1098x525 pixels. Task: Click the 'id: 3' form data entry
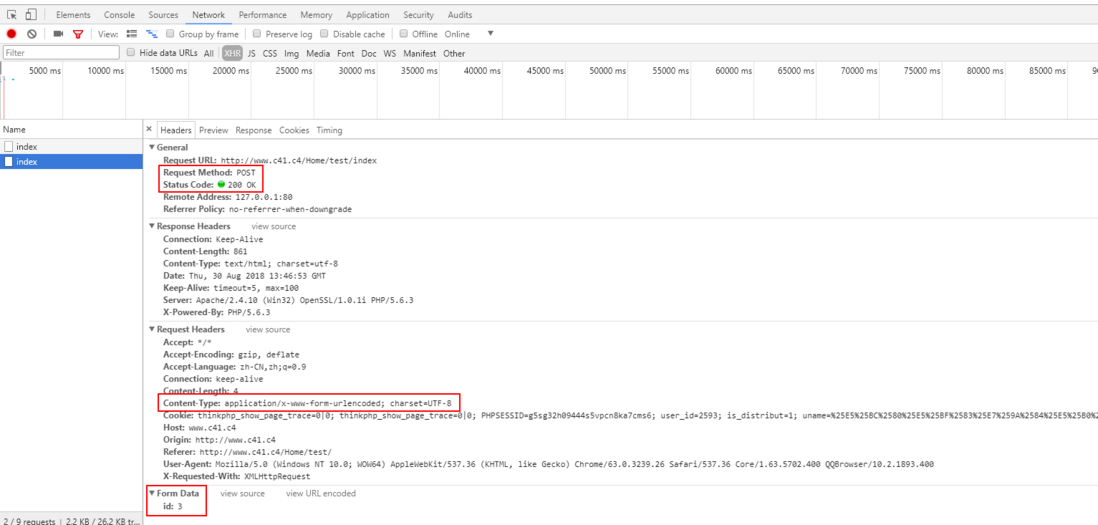pos(173,505)
